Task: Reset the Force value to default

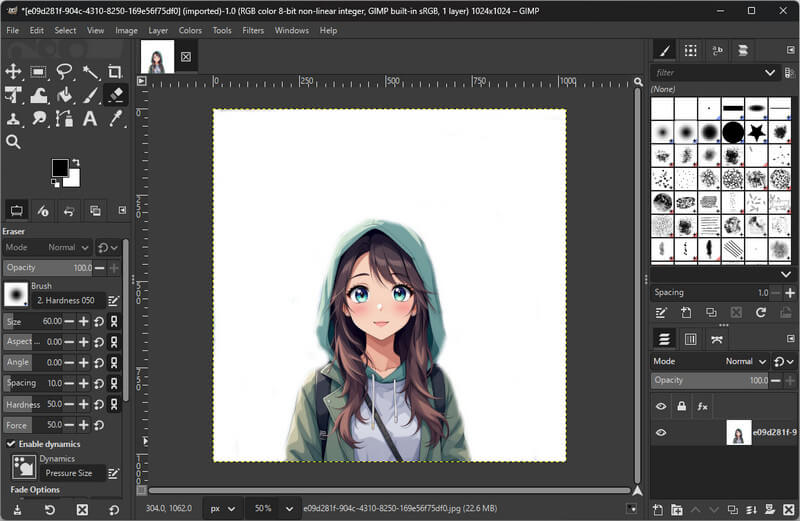Action: [x=99, y=425]
